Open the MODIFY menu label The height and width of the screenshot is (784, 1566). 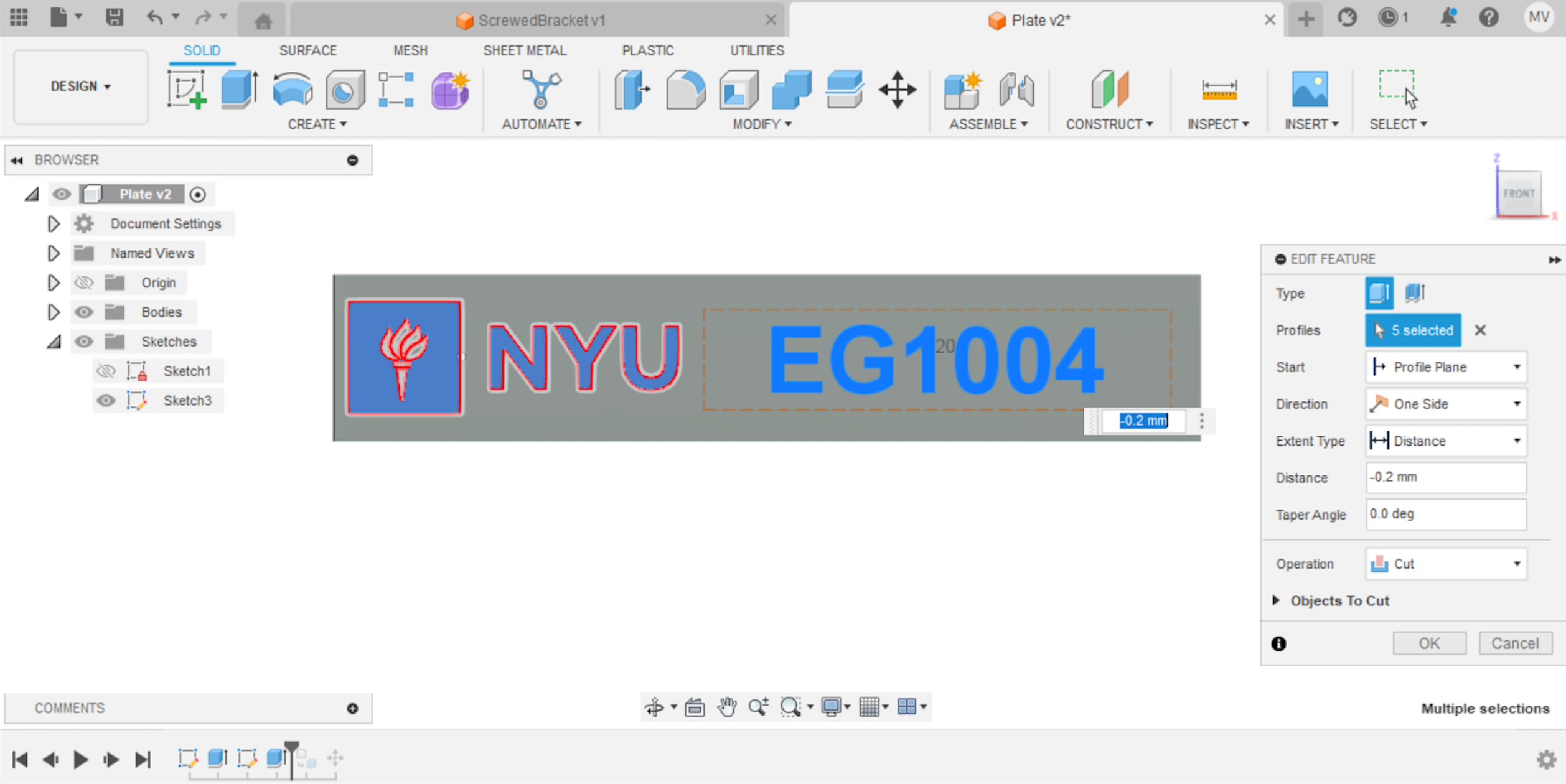tap(762, 124)
